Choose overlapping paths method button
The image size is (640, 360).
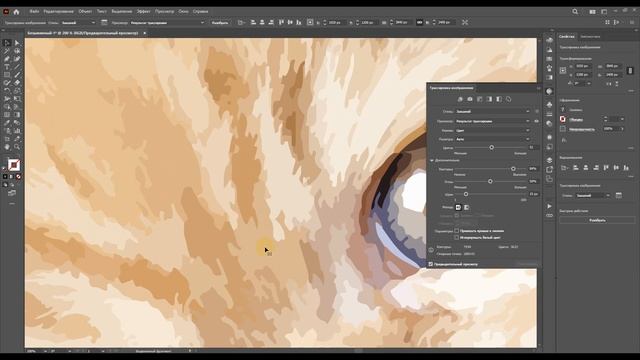pos(467,207)
